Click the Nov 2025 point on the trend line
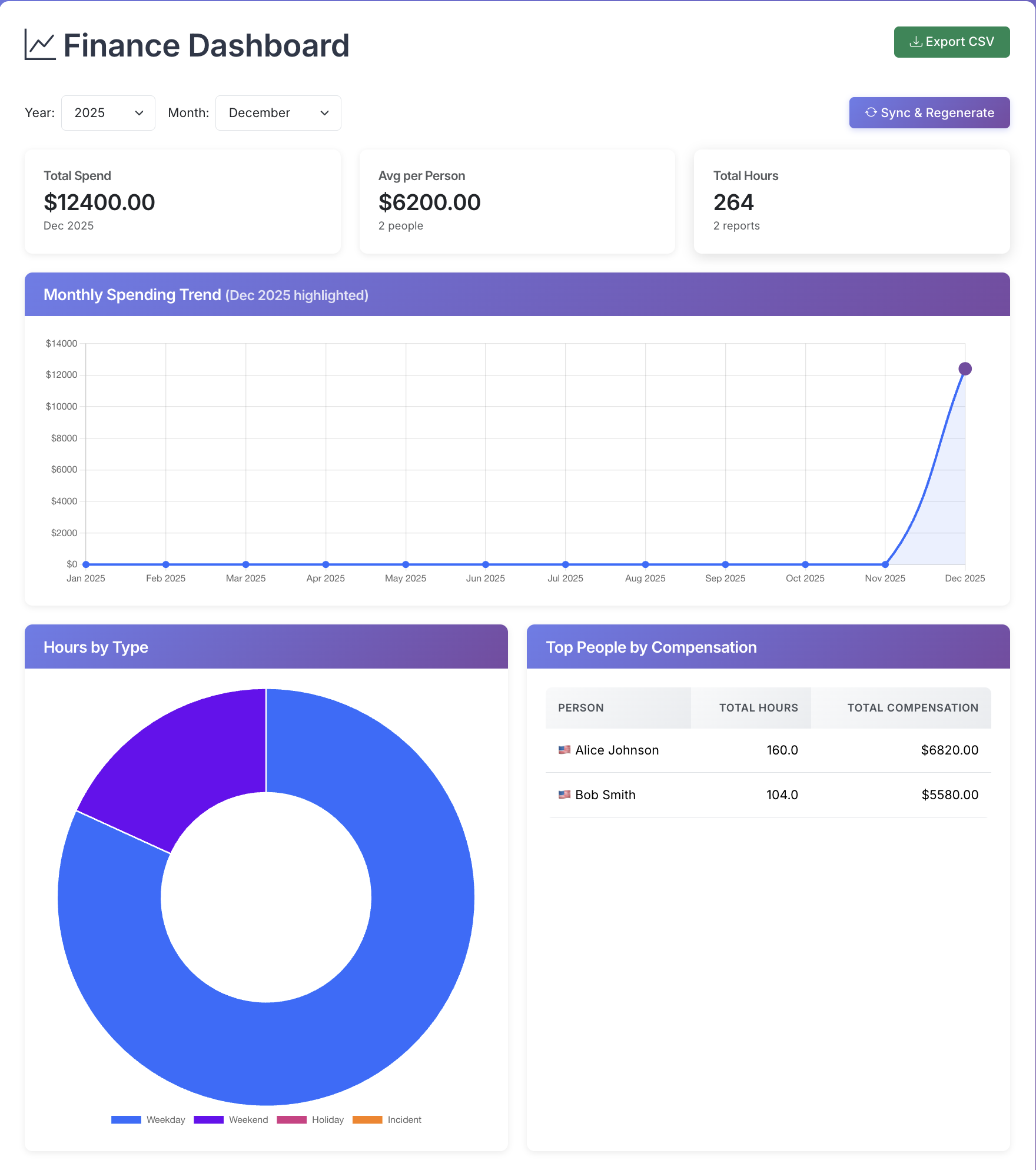 [885, 563]
